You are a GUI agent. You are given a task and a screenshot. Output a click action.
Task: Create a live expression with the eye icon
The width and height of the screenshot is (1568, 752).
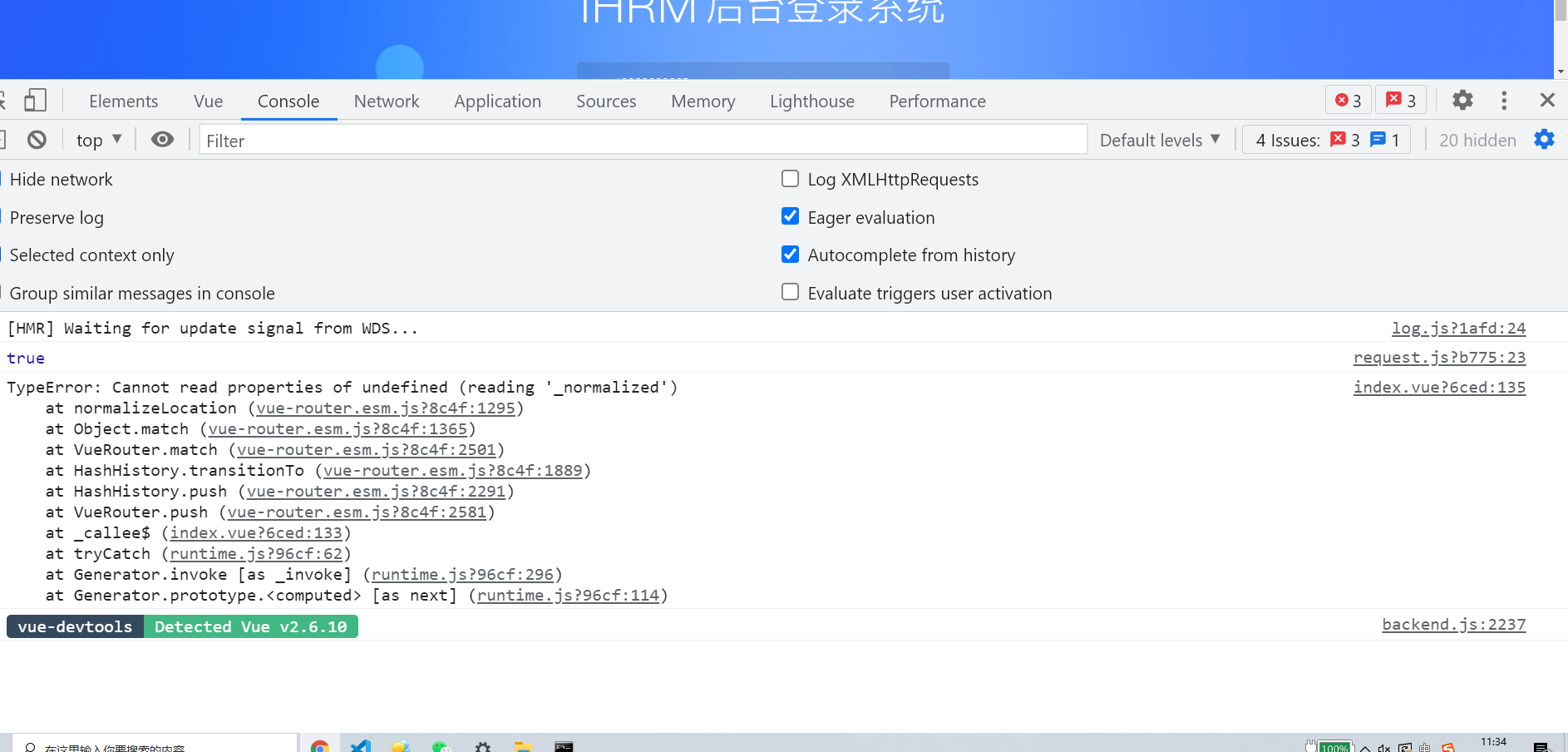click(163, 140)
